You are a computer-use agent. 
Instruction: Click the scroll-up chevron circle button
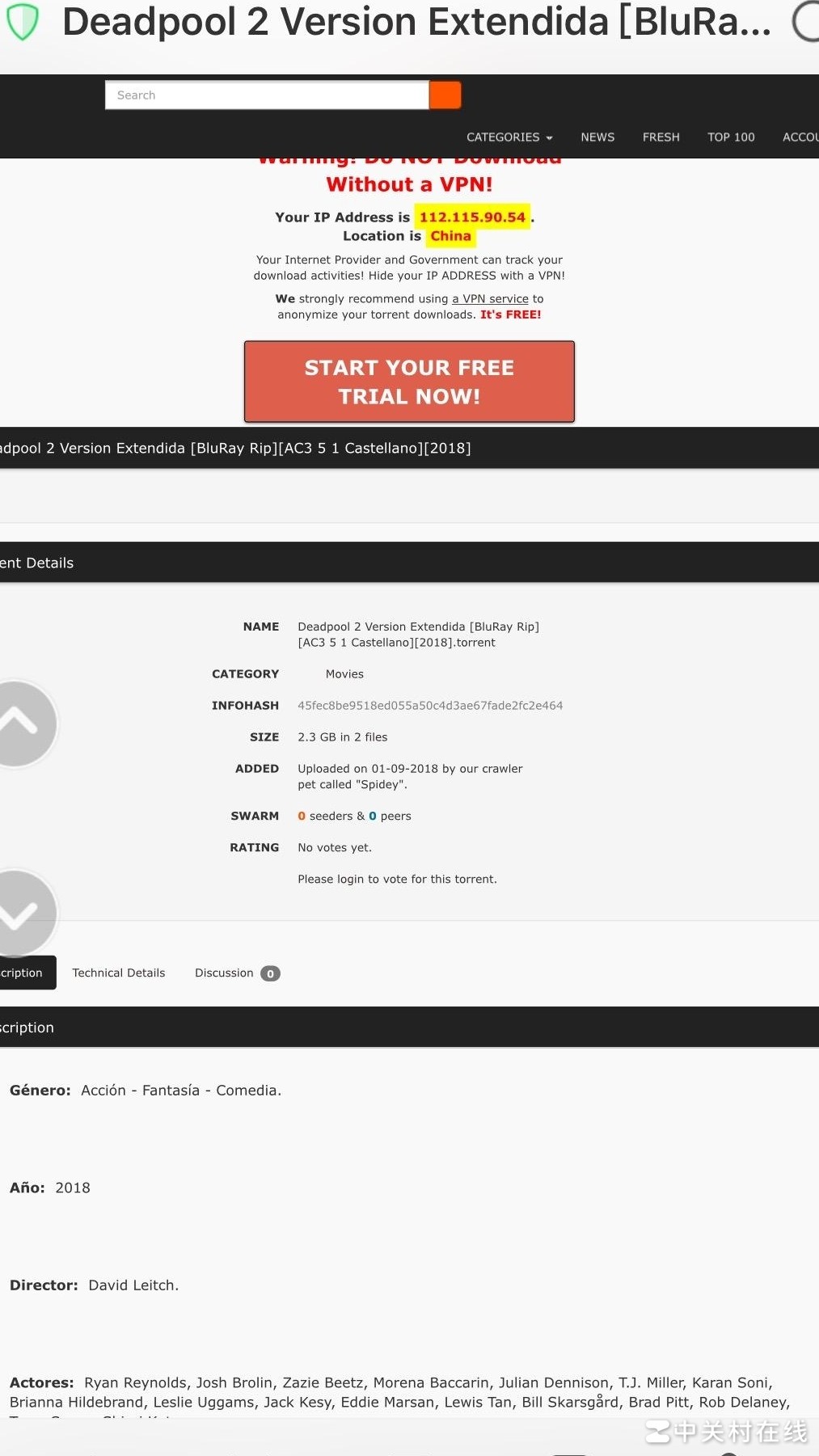pos(20,723)
